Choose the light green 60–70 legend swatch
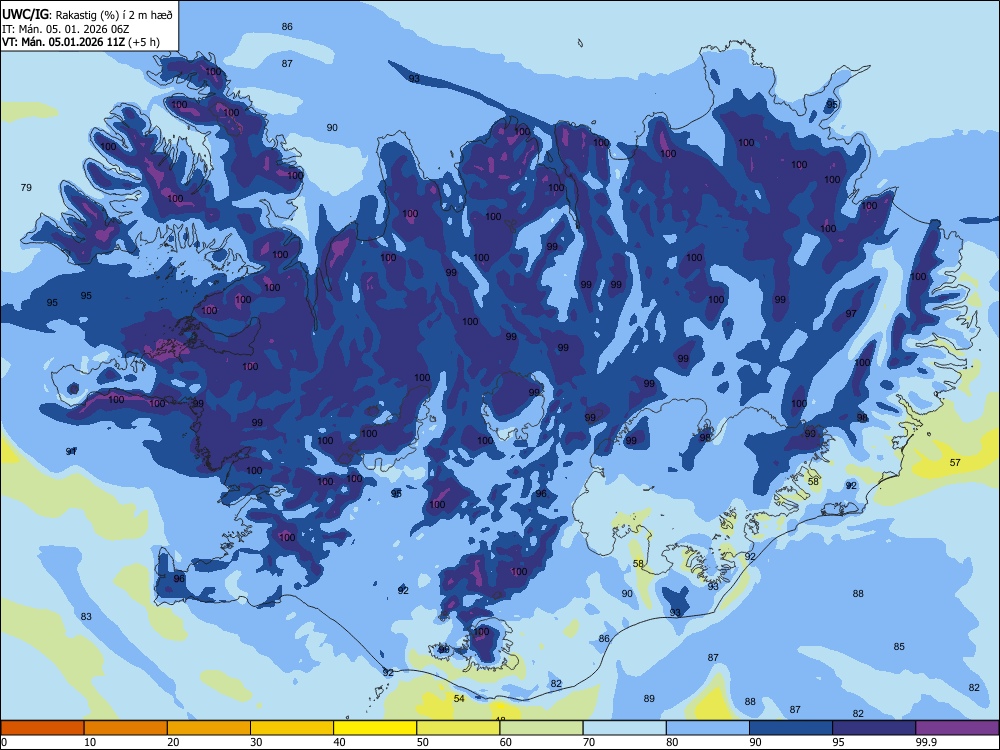Image resolution: width=1000 pixels, height=750 pixels. tap(541, 728)
